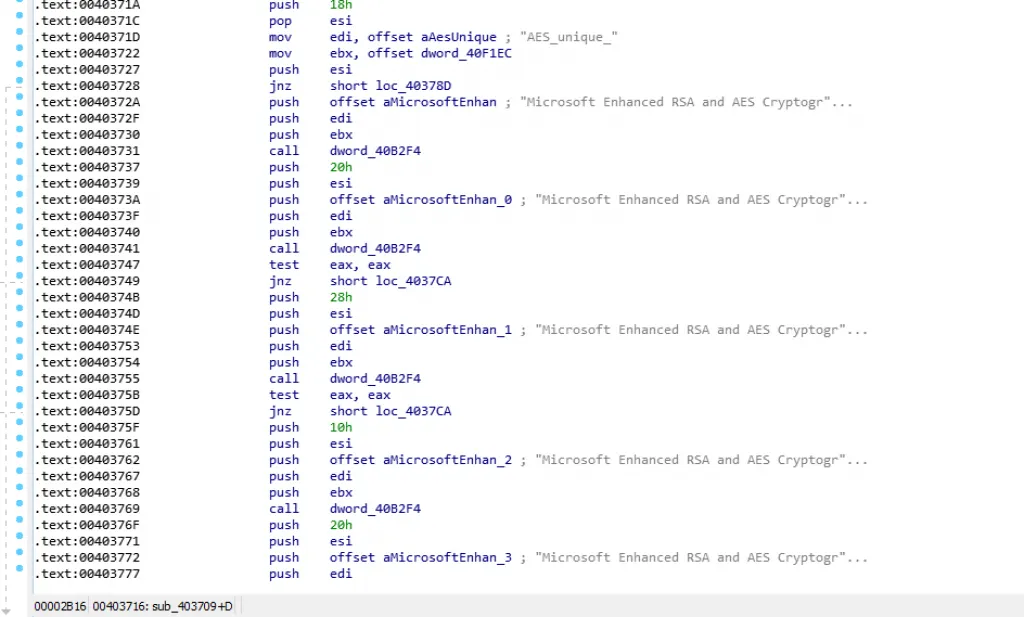1024x617 pixels.
Task: Select dword_40B2F4 call at address 00403741
Action: coord(375,249)
